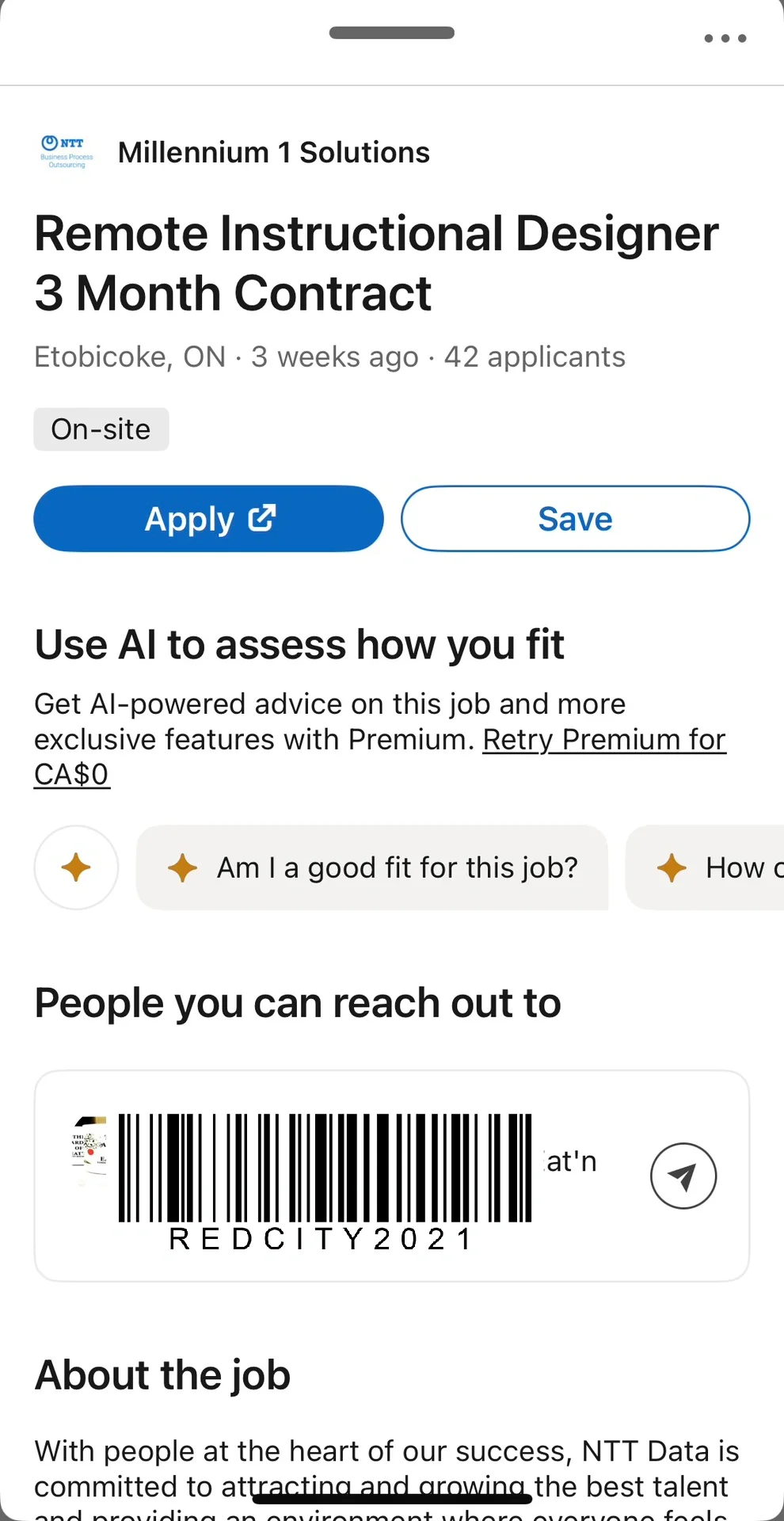This screenshot has width=784, height=1521.
Task: Open contact's profile picture thumbnail
Action: [89, 1150]
